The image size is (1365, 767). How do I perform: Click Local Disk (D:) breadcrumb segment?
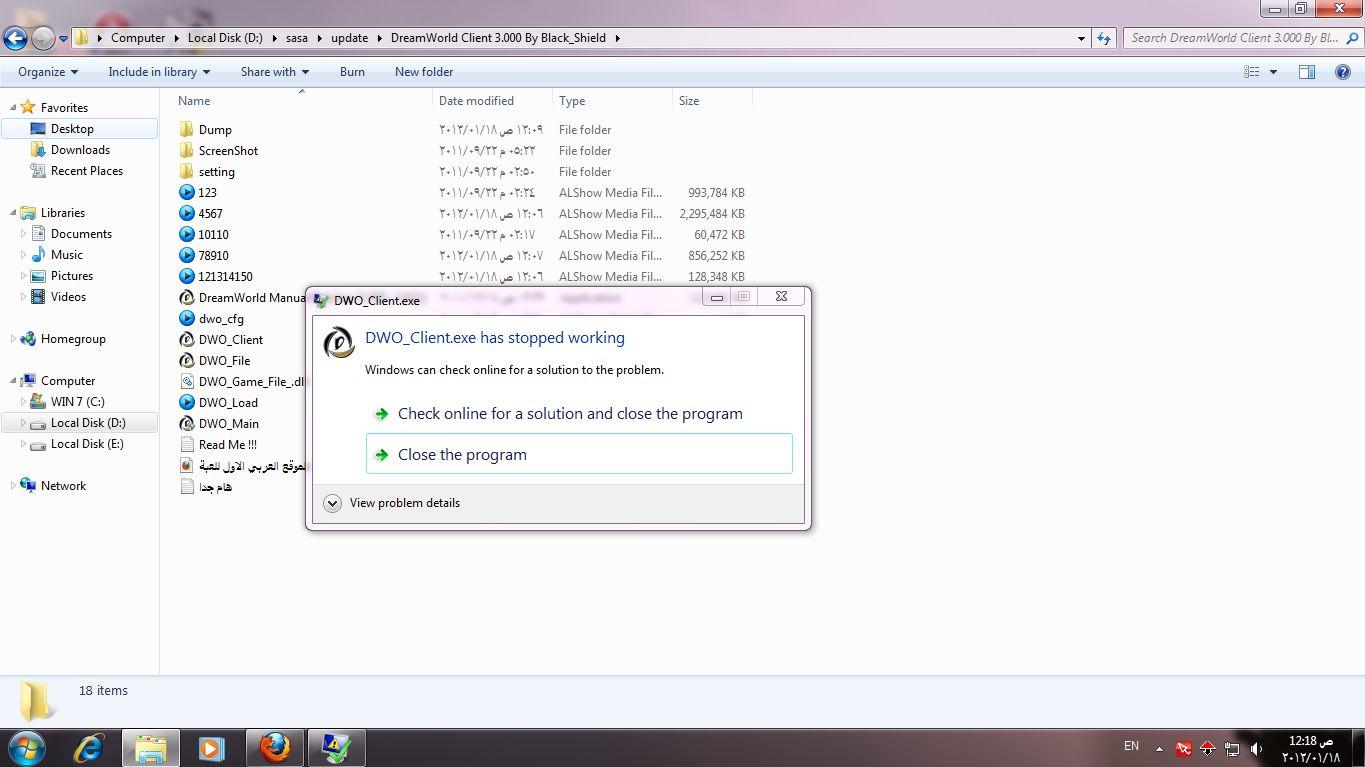[x=225, y=38]
